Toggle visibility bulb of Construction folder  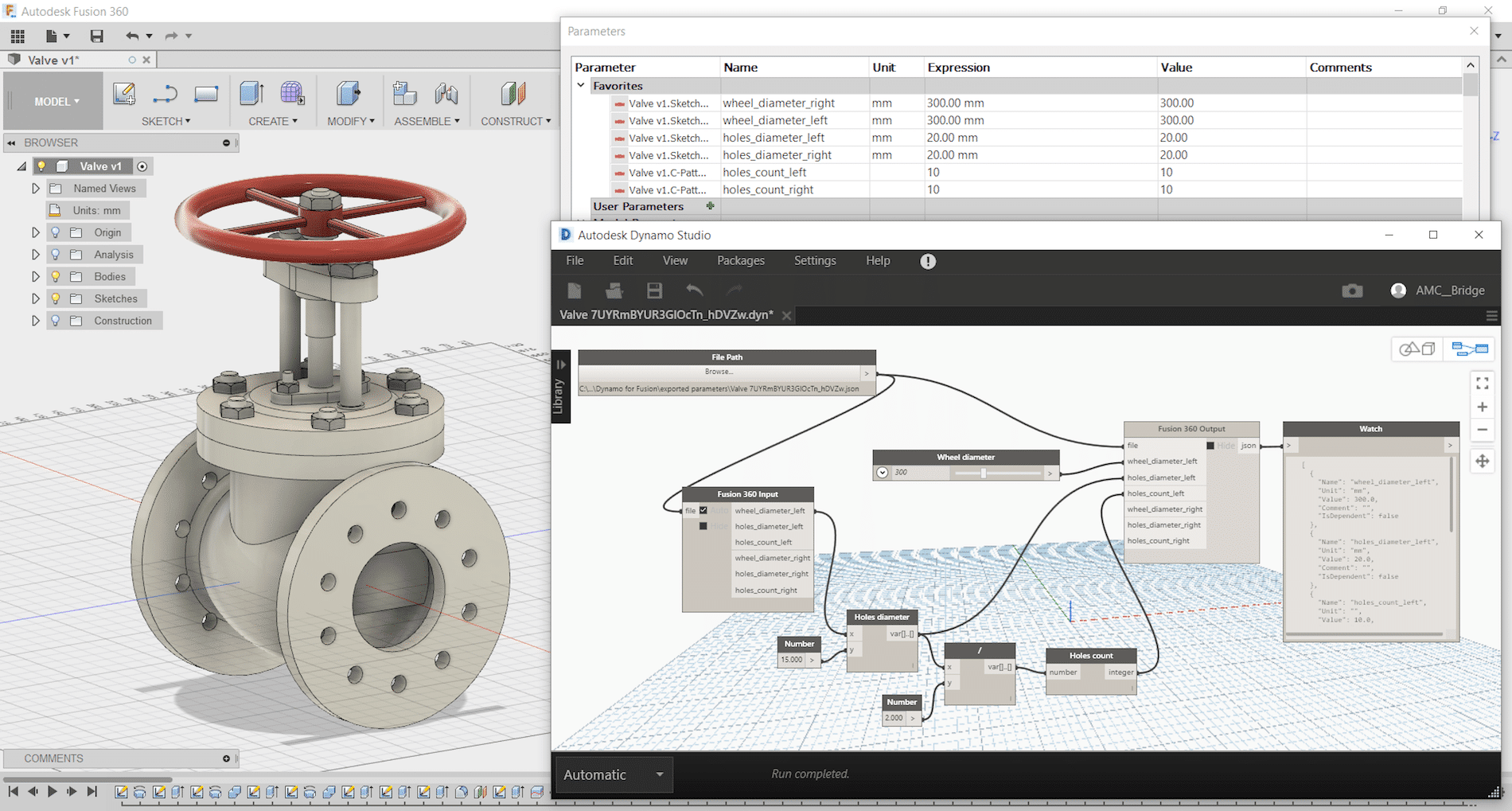pos(55,321)
